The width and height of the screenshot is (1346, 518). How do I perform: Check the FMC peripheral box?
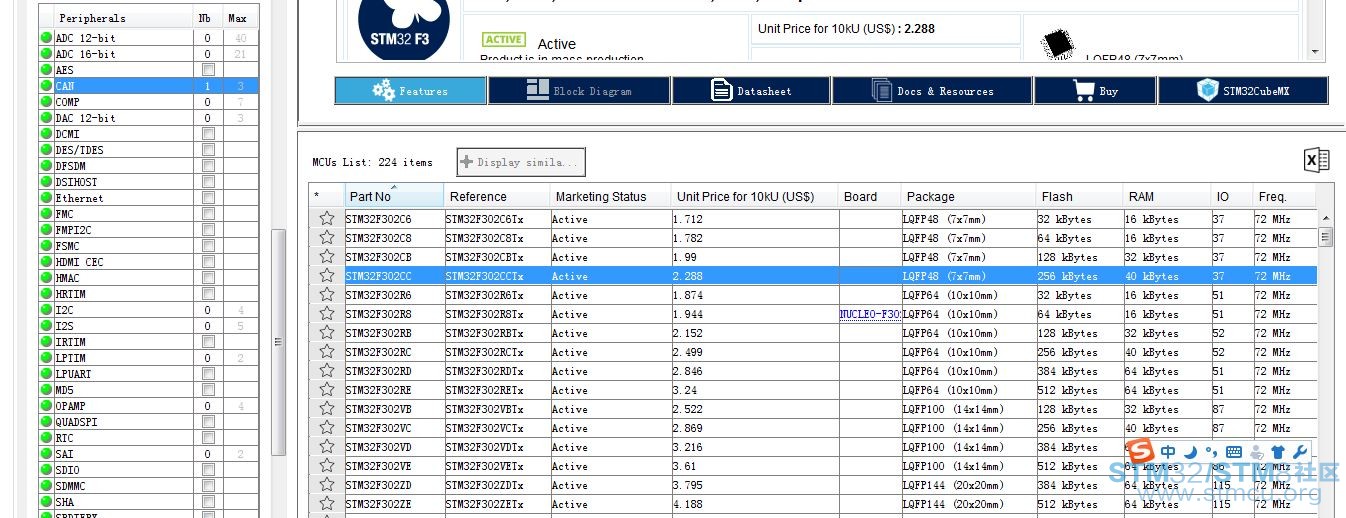pyautogui.click(x=208, y=214)
